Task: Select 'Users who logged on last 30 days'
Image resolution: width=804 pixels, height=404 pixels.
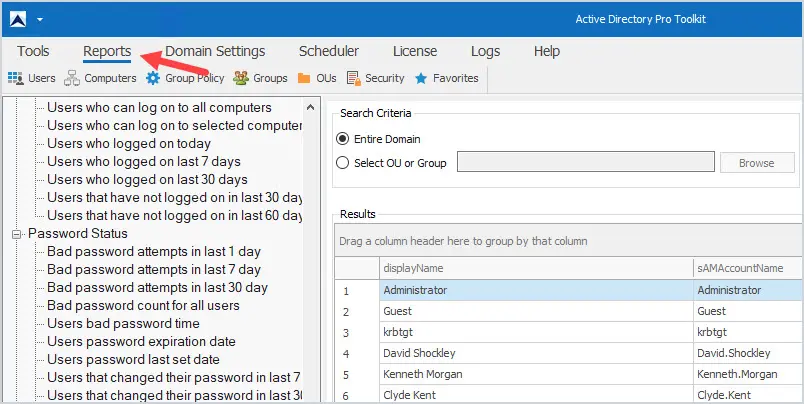Action: click(x=147, y=179)
